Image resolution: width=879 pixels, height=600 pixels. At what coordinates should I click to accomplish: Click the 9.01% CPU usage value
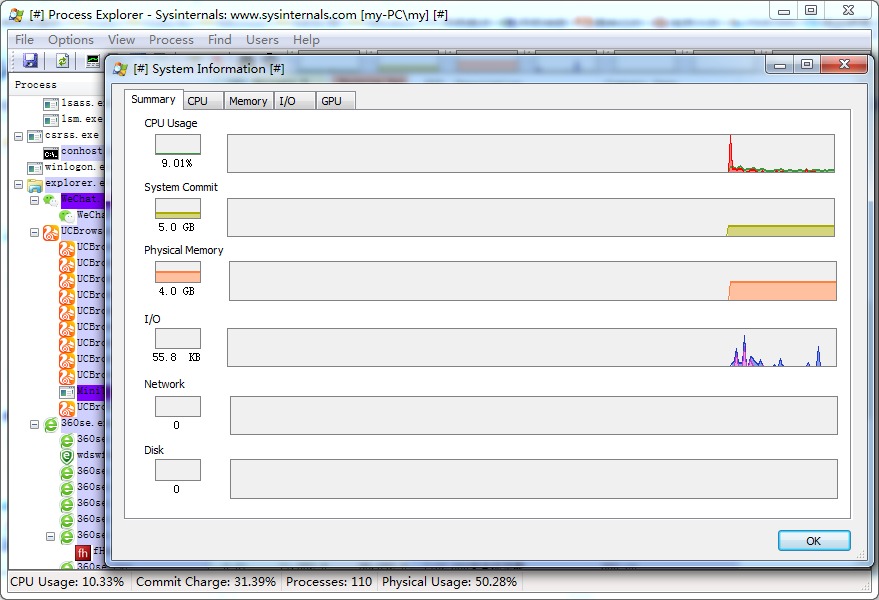coord(177,163)
